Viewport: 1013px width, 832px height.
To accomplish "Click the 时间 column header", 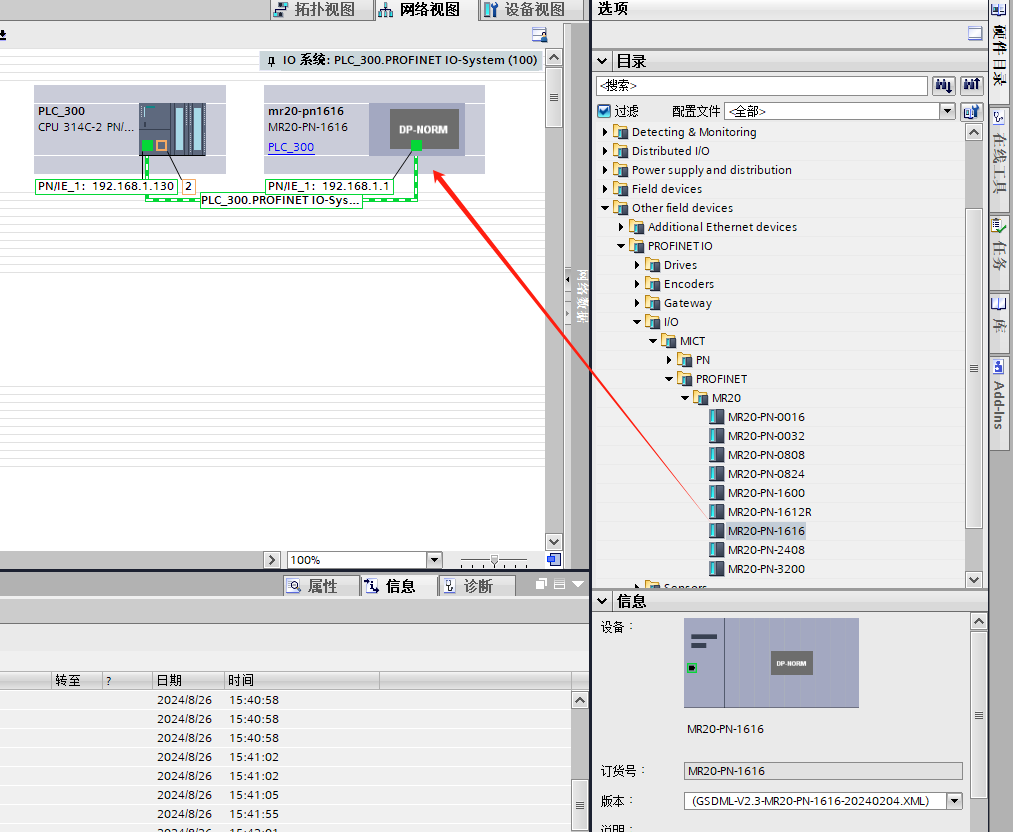I will 302,680.
